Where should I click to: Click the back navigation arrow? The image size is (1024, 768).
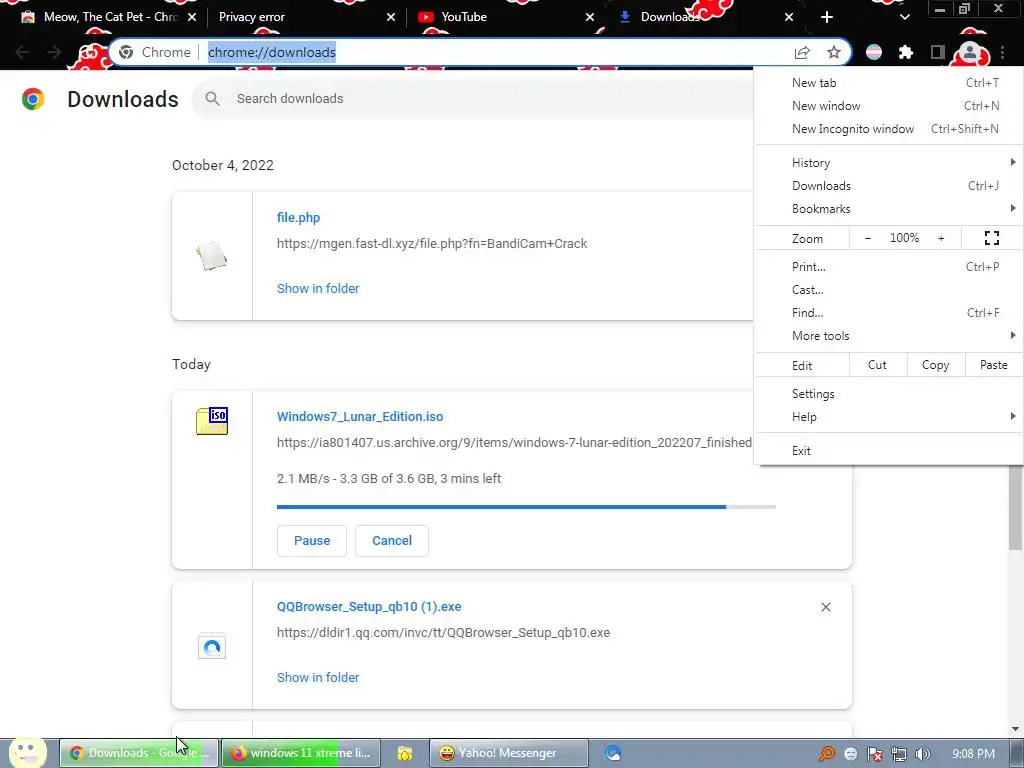click(x=22, y=52)
